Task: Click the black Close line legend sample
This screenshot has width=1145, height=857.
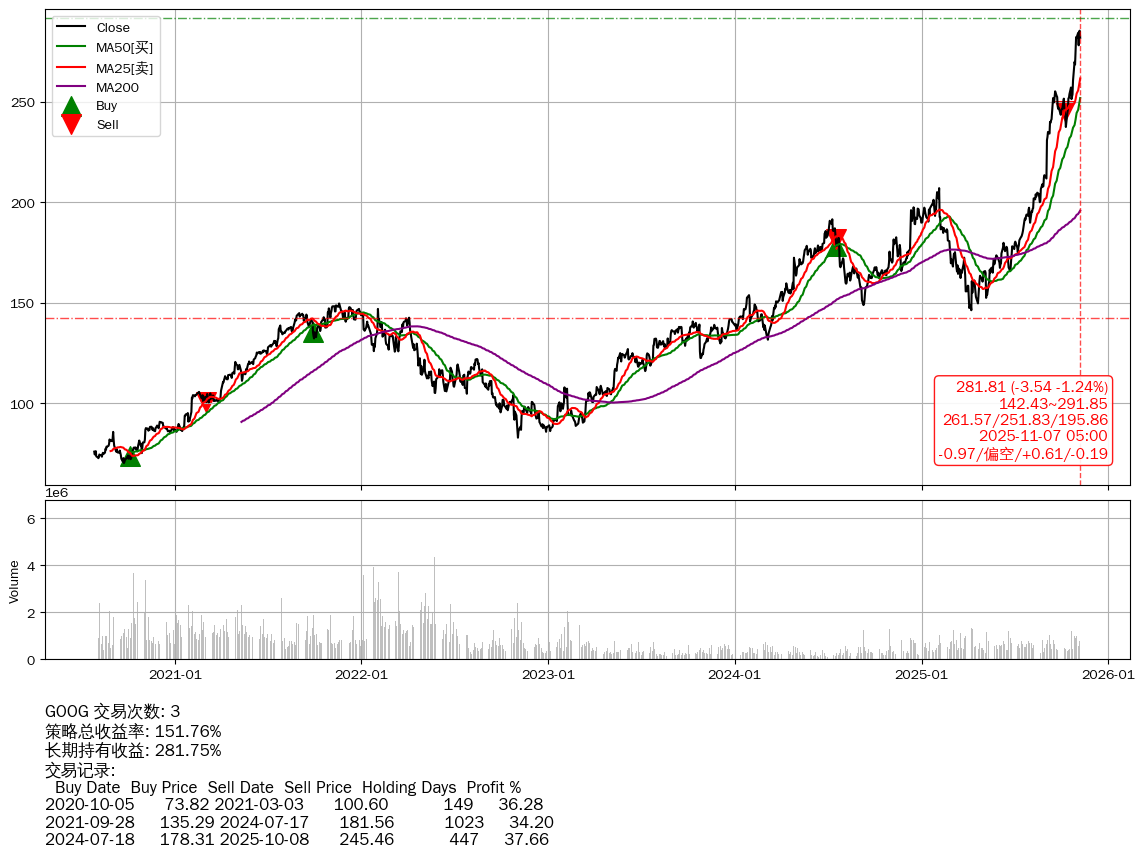Action: coord(71,28)
